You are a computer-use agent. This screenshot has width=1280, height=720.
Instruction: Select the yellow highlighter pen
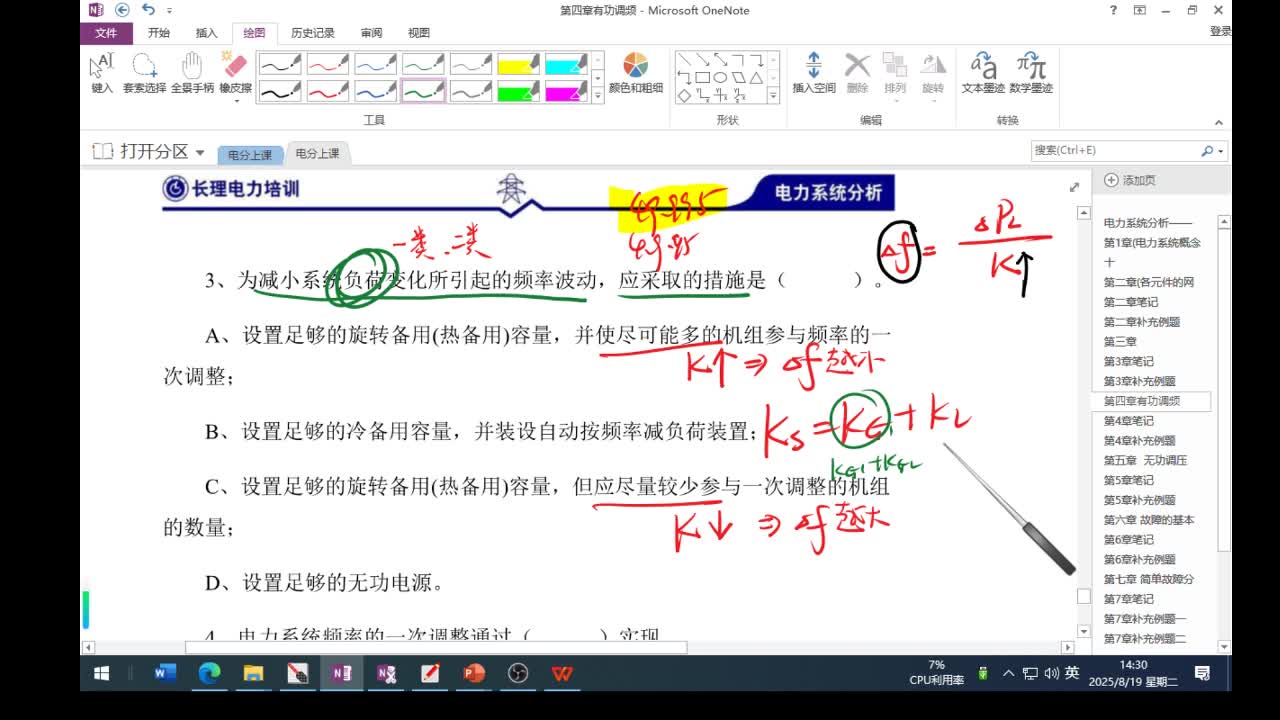click(x=519, y=65)
